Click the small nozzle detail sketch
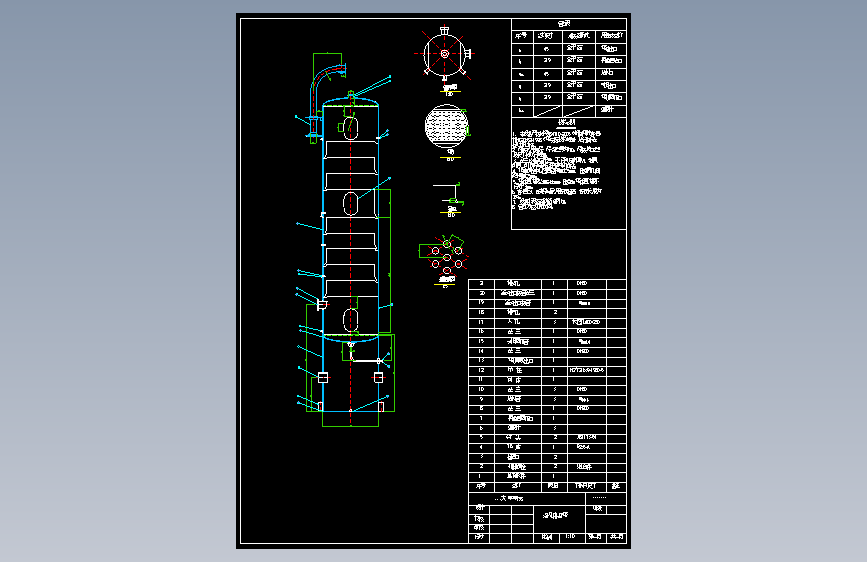 (448, 194)
